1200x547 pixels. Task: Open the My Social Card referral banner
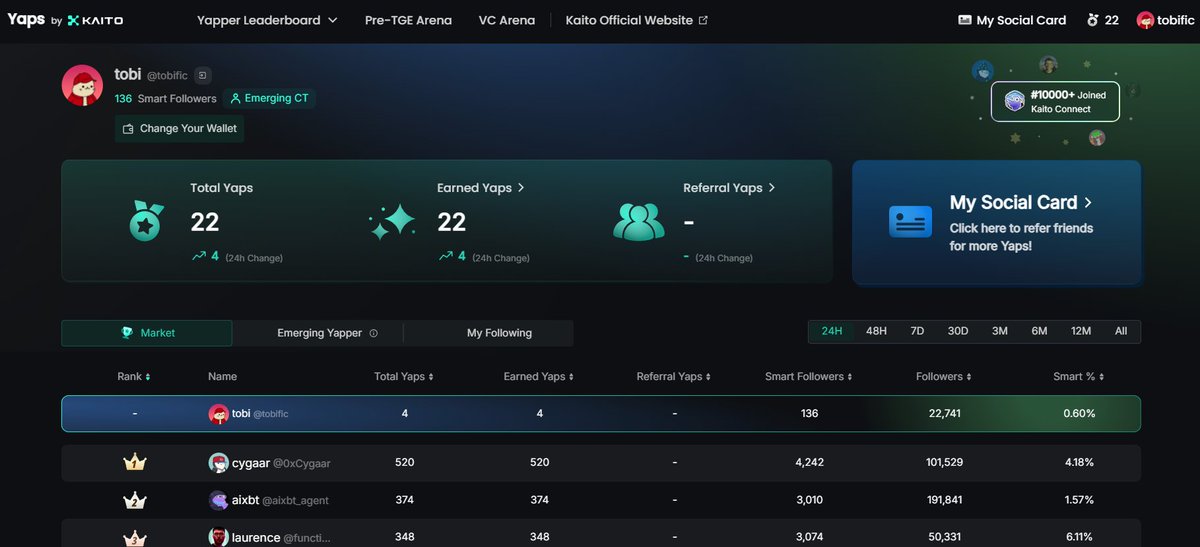click(996, 223)
